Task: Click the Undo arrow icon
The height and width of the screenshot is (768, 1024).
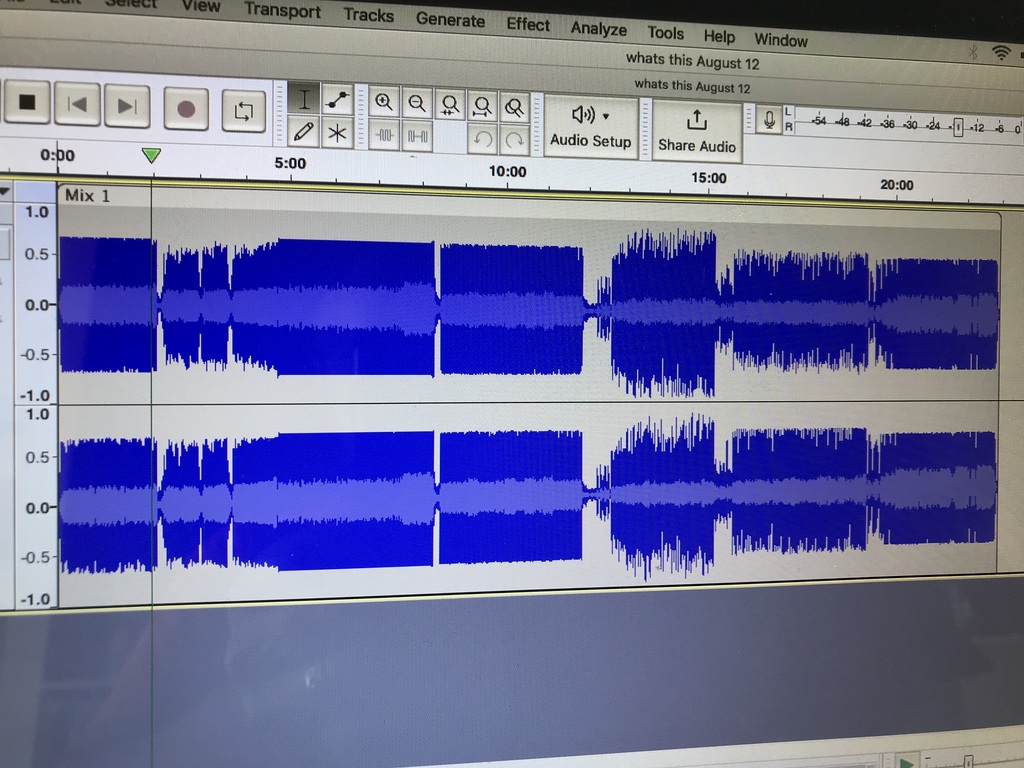Action: coord(483,139)
